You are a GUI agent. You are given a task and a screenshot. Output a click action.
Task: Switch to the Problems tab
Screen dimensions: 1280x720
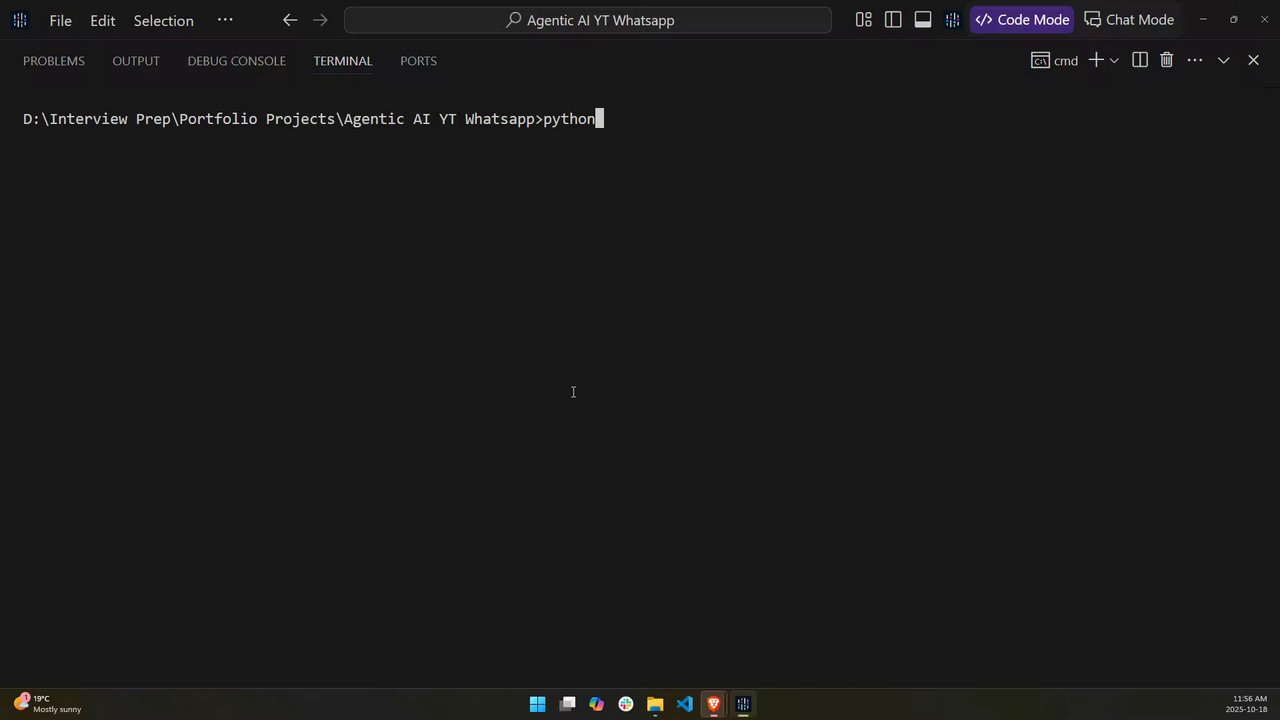tap(54, 61)
